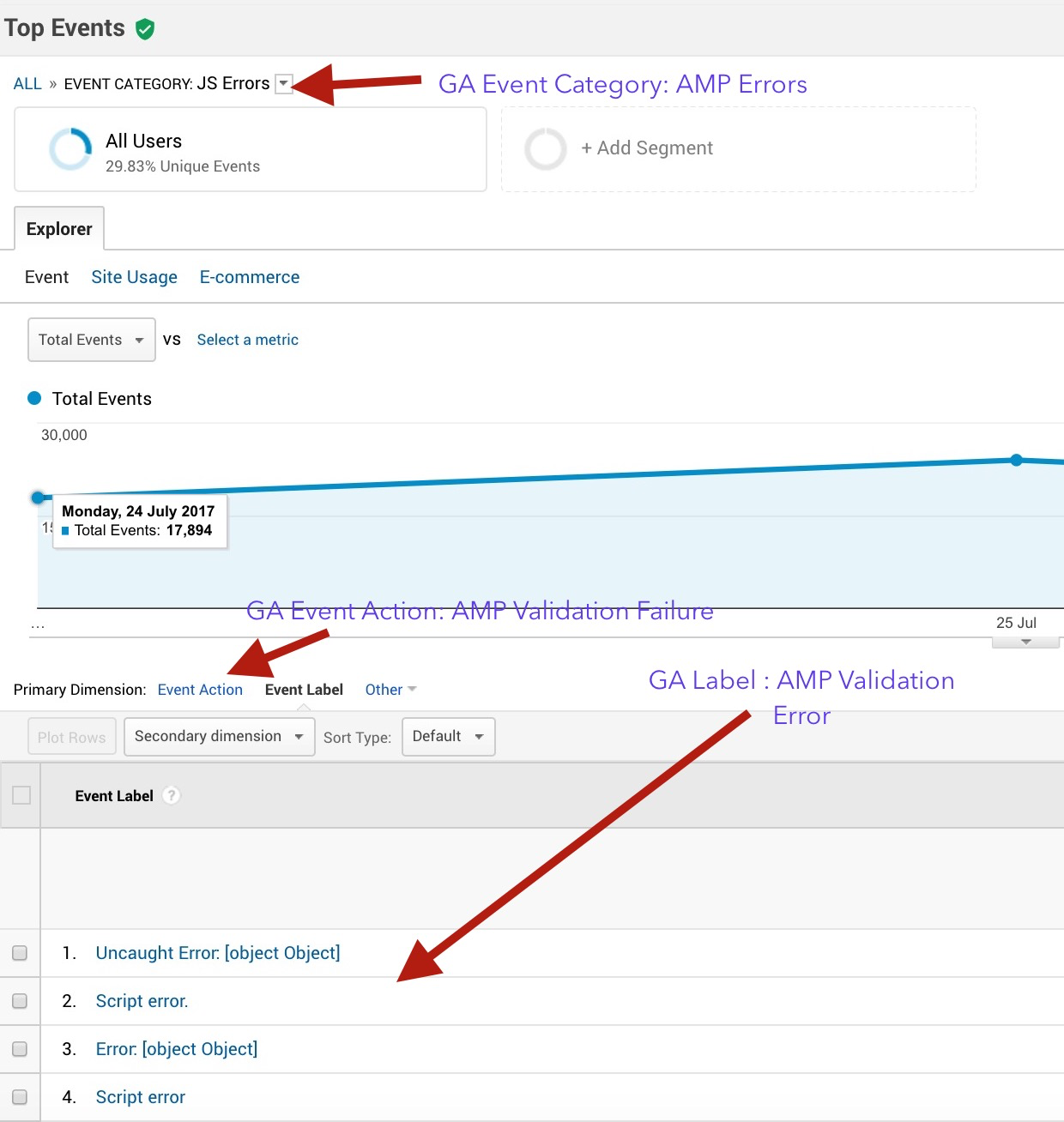The image size is (1064, 1122).
Task: Open the JS Errors event category dropdown
Action: (x=283, y=82)
